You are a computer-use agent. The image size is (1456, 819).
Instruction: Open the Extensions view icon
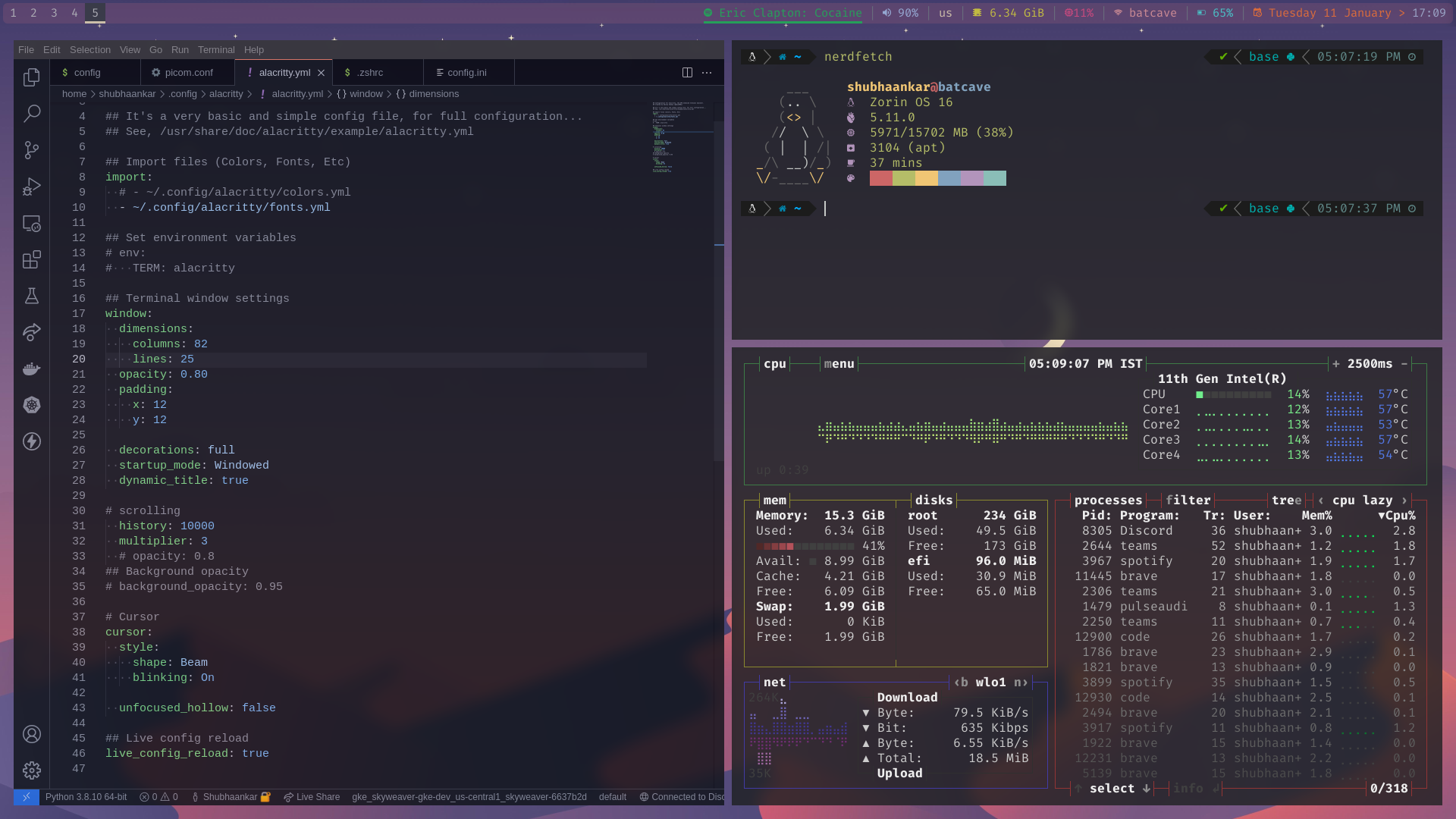click(32, 260)
